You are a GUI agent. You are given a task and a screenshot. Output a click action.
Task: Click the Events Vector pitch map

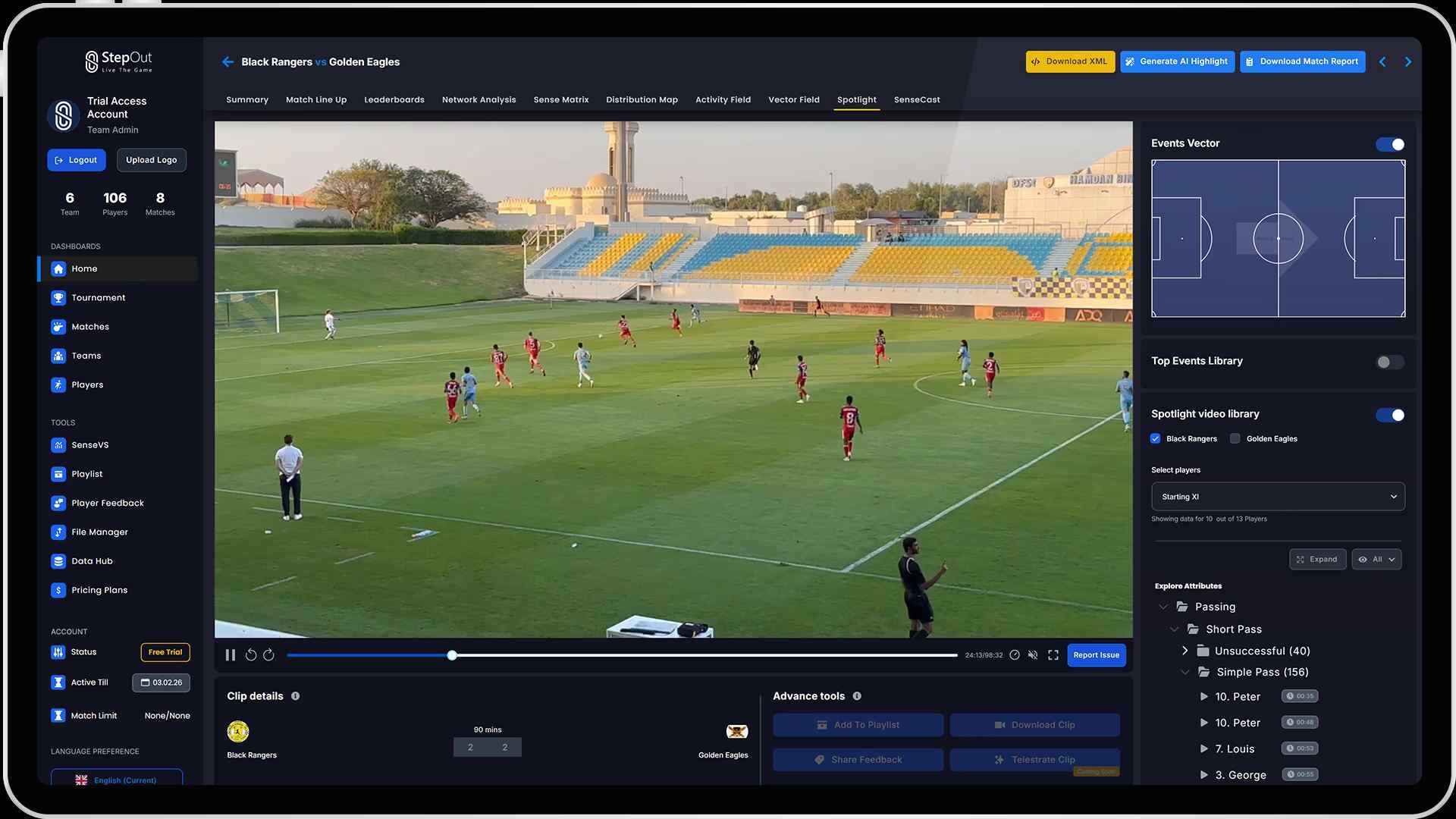(x=1278, y=238)
